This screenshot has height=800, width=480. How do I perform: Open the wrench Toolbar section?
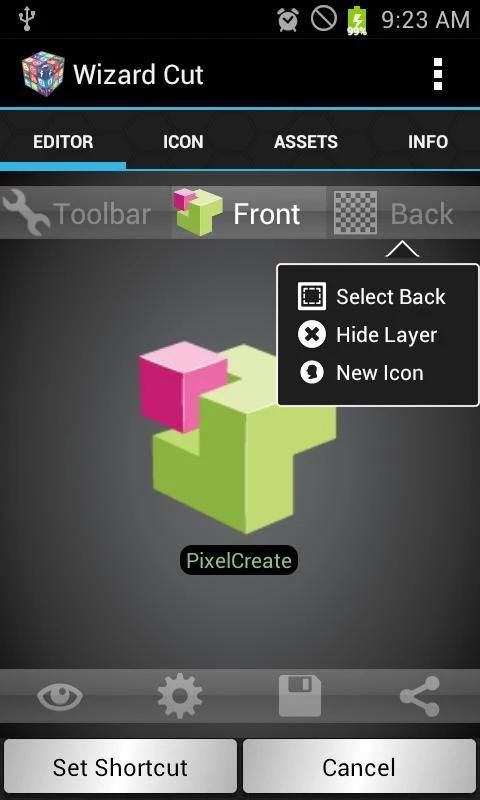tap(26, 213)
